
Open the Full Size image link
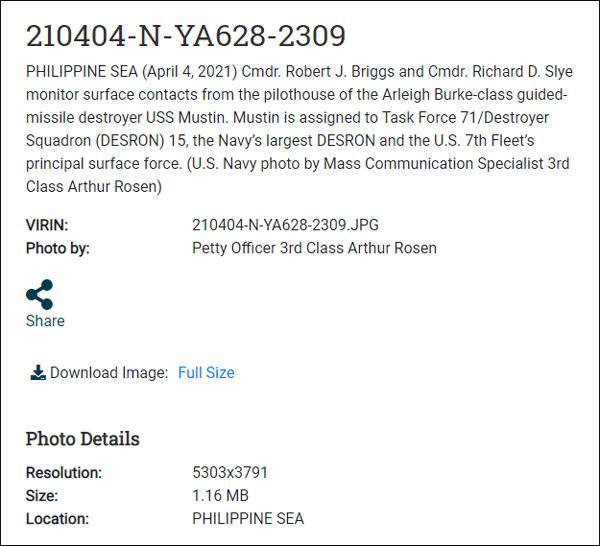[x=206, y=373]
